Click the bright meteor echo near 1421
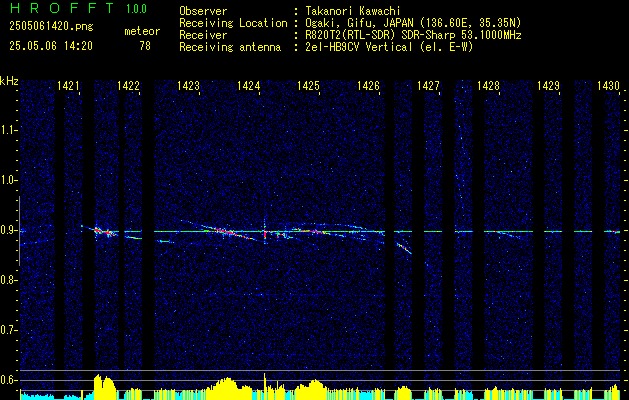 pyautogui.click(x=105, y=231)
